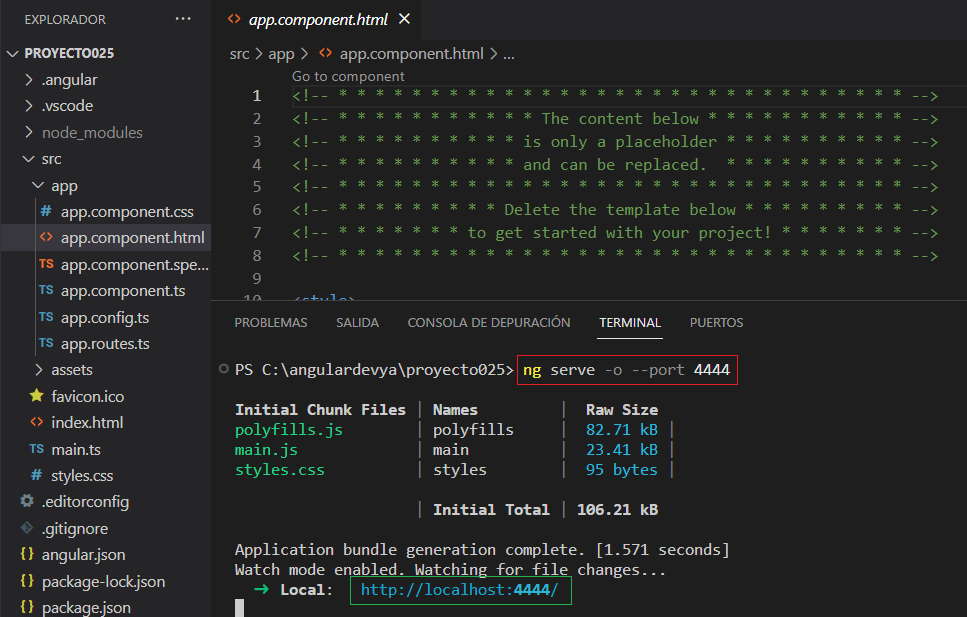Click 'polyfills.js' in the terminal output
Viewport: 967px width, 617px height.
(x=289, y=429)
